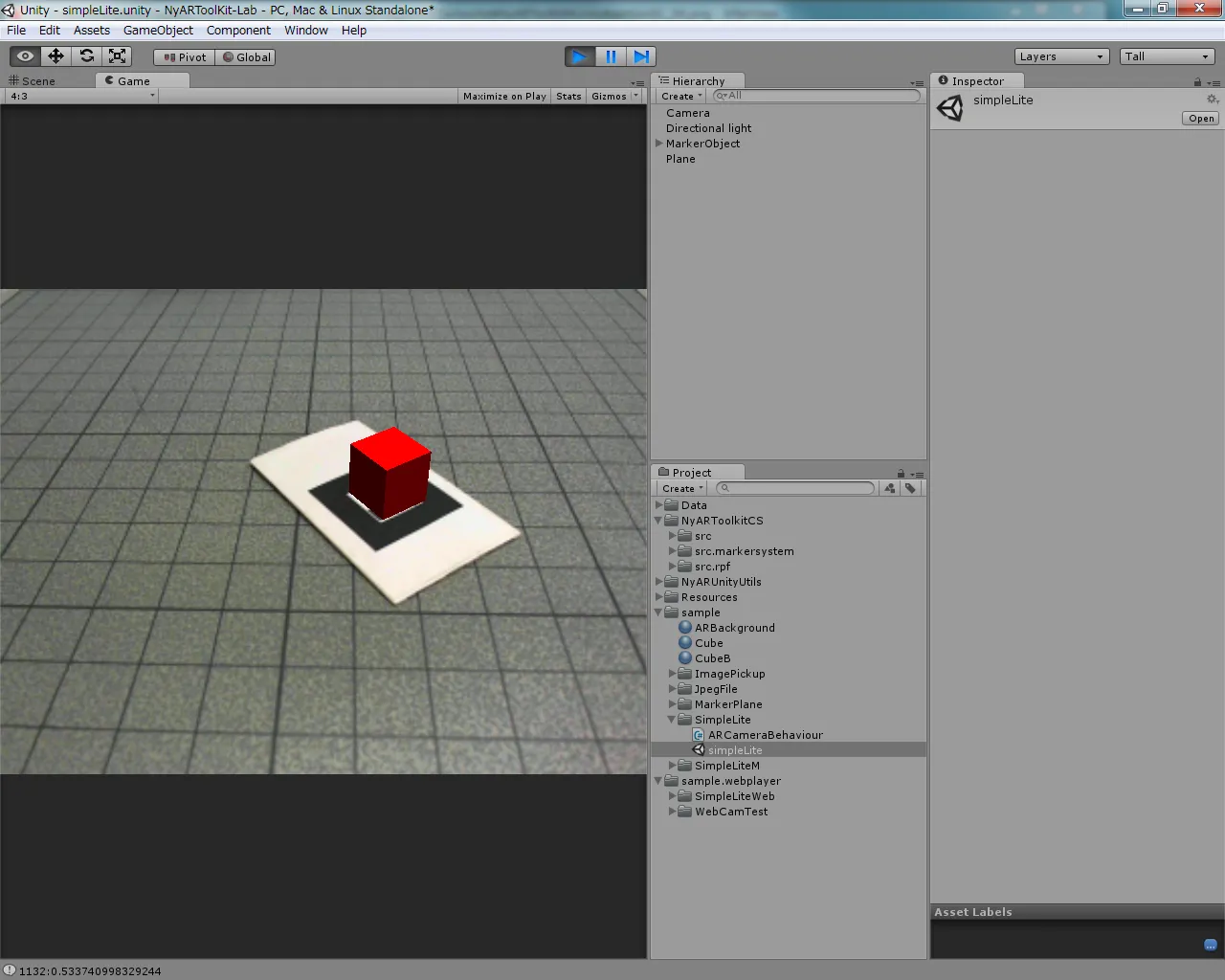Expand the ImagePickup folder
Screen dimensions: 1225x980
[673, 674]
